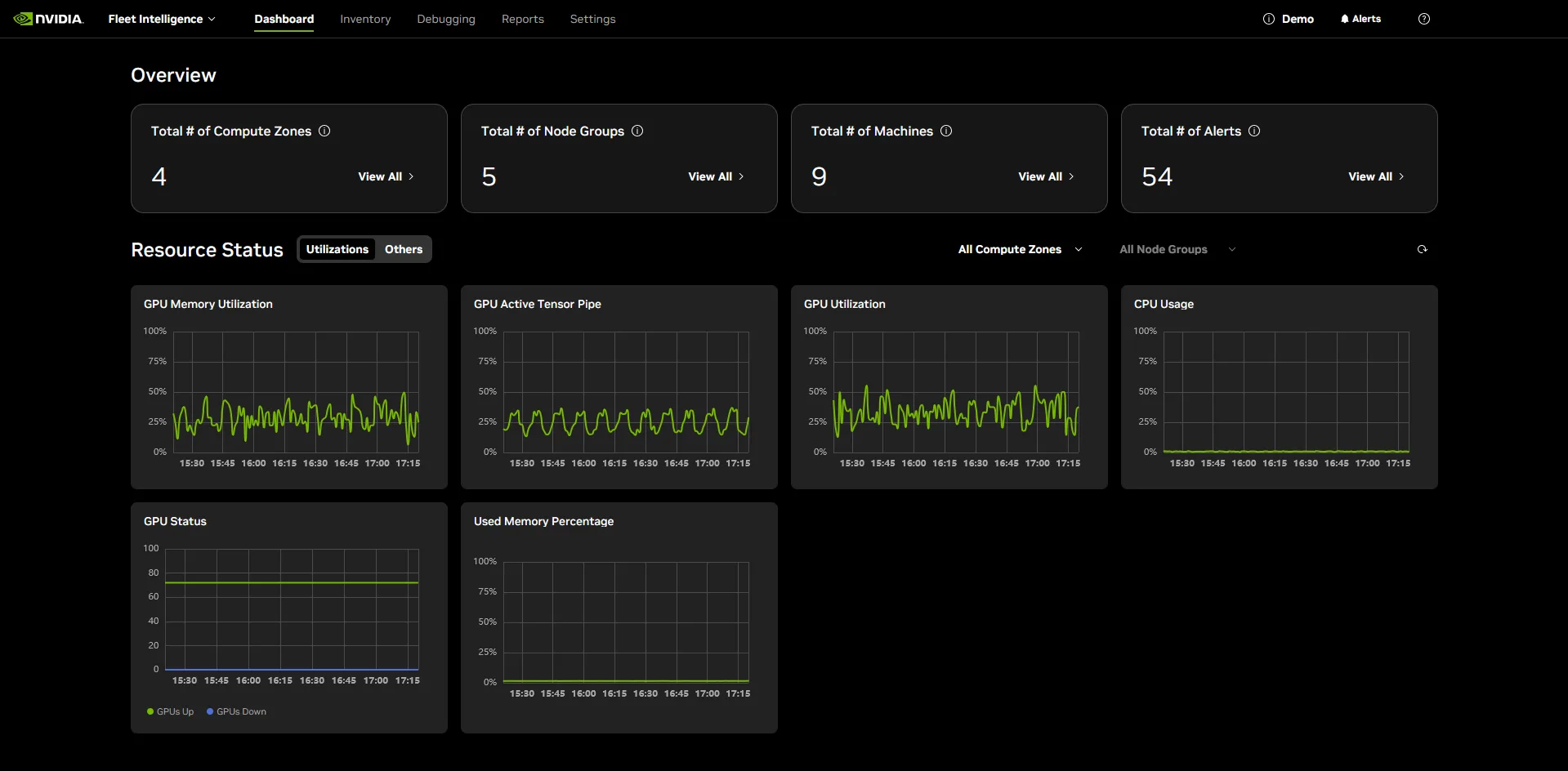
Task: View all Machines
Action: [x=1046, y=176]
